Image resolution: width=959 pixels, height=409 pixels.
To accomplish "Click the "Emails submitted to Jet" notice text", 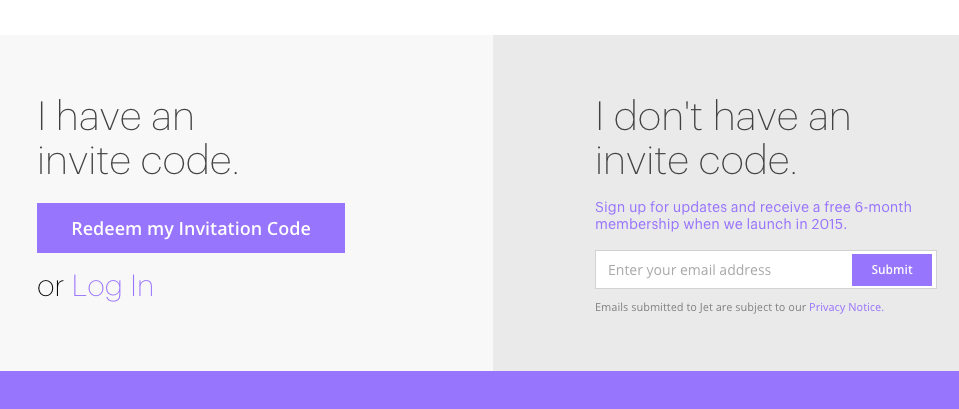I will click(x=700, y=308).
